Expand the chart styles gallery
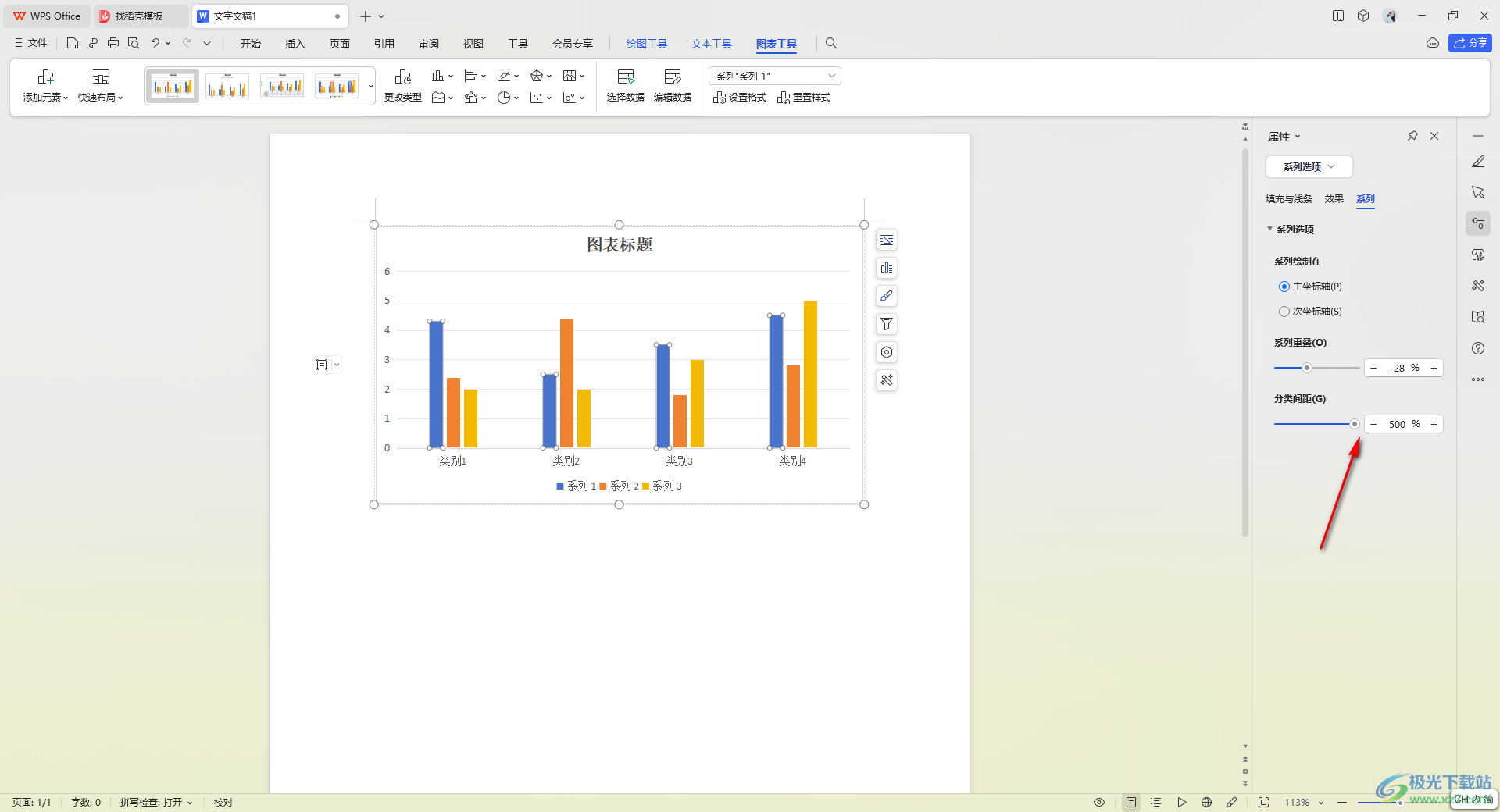Screen dimensions: 1500x812 (371, 86)
